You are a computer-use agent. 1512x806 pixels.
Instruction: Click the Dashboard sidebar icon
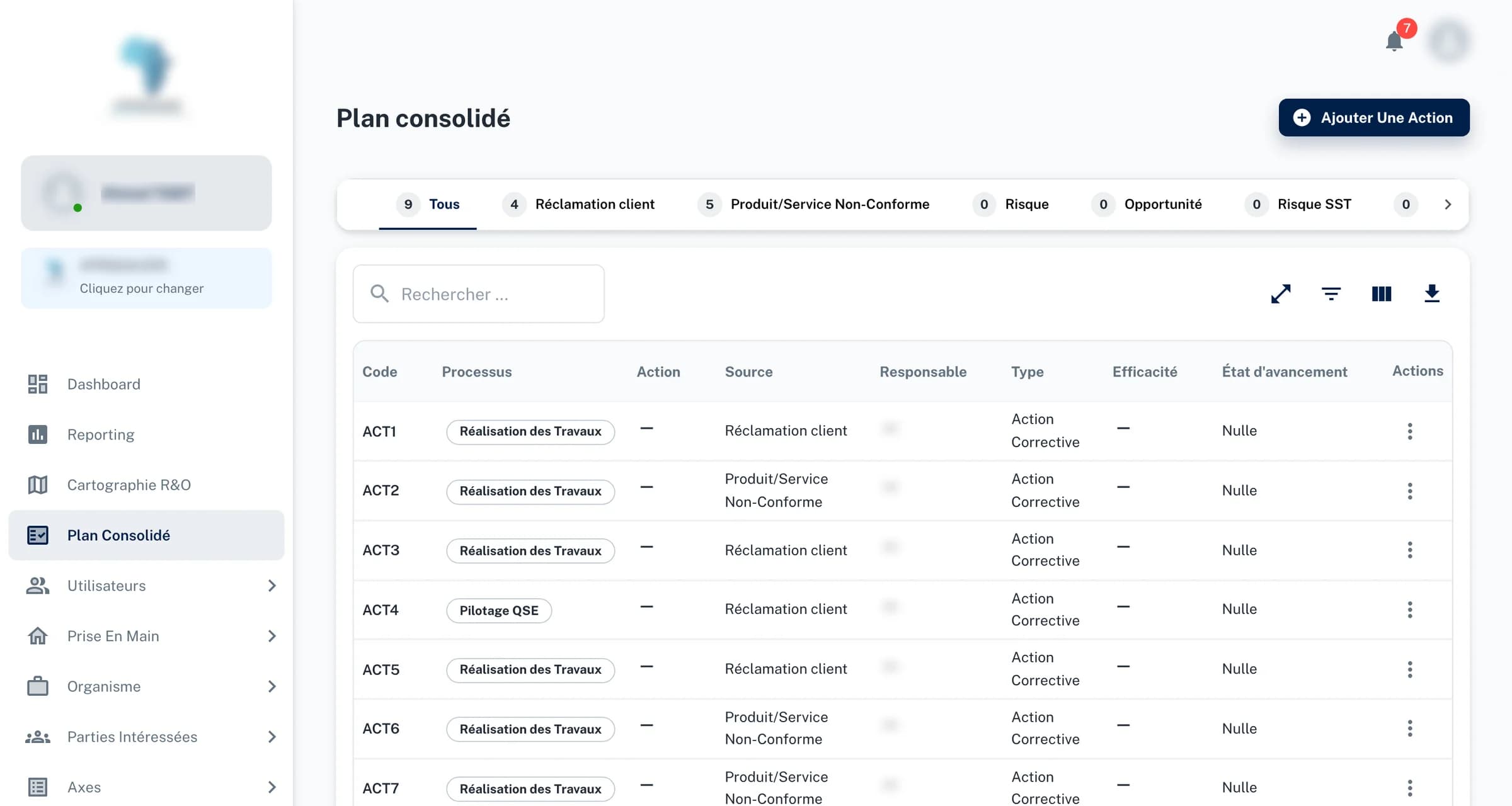tap(38, 384)
